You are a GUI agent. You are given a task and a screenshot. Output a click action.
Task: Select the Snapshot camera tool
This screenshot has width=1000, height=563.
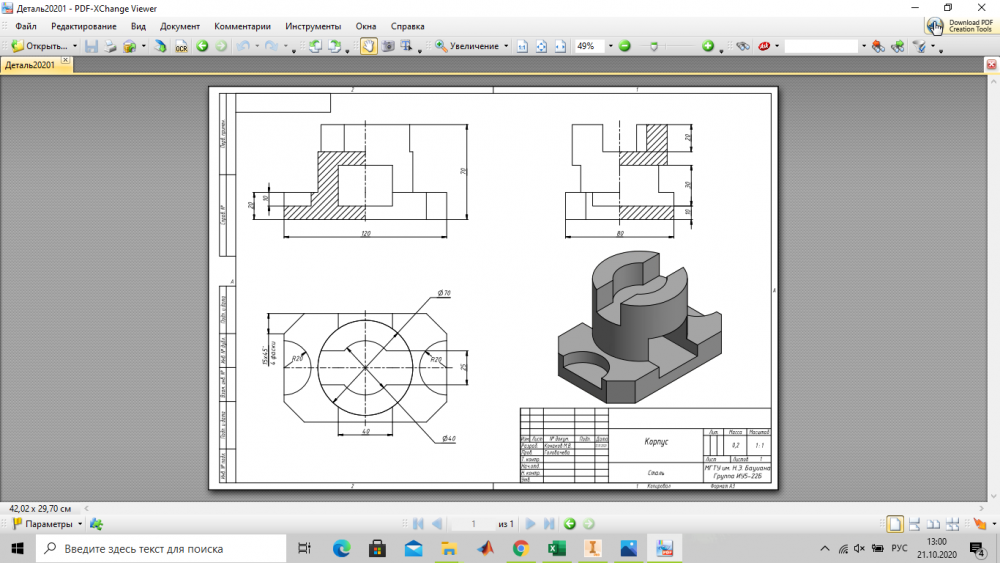pyautogui.click(x=387, y=46)
